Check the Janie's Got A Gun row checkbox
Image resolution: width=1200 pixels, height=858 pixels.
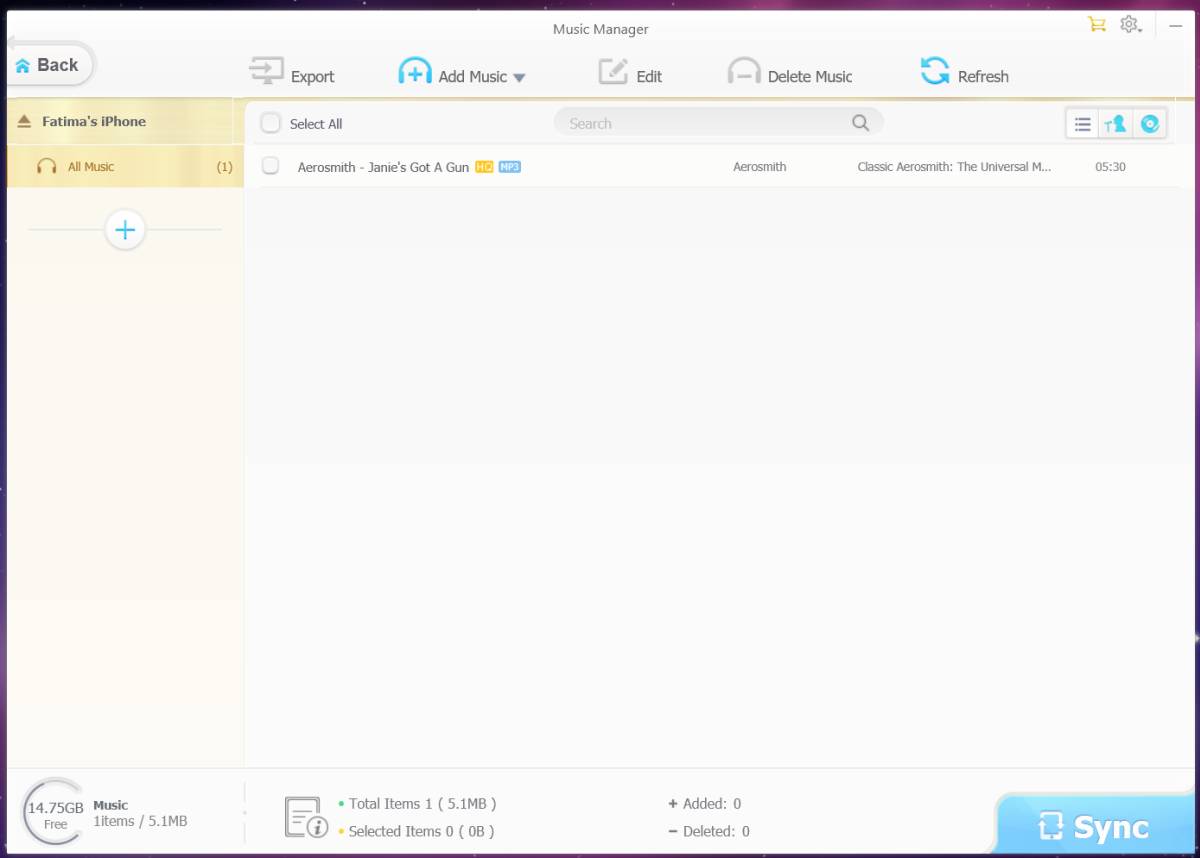pyautogui.click(x=270, y=166)
